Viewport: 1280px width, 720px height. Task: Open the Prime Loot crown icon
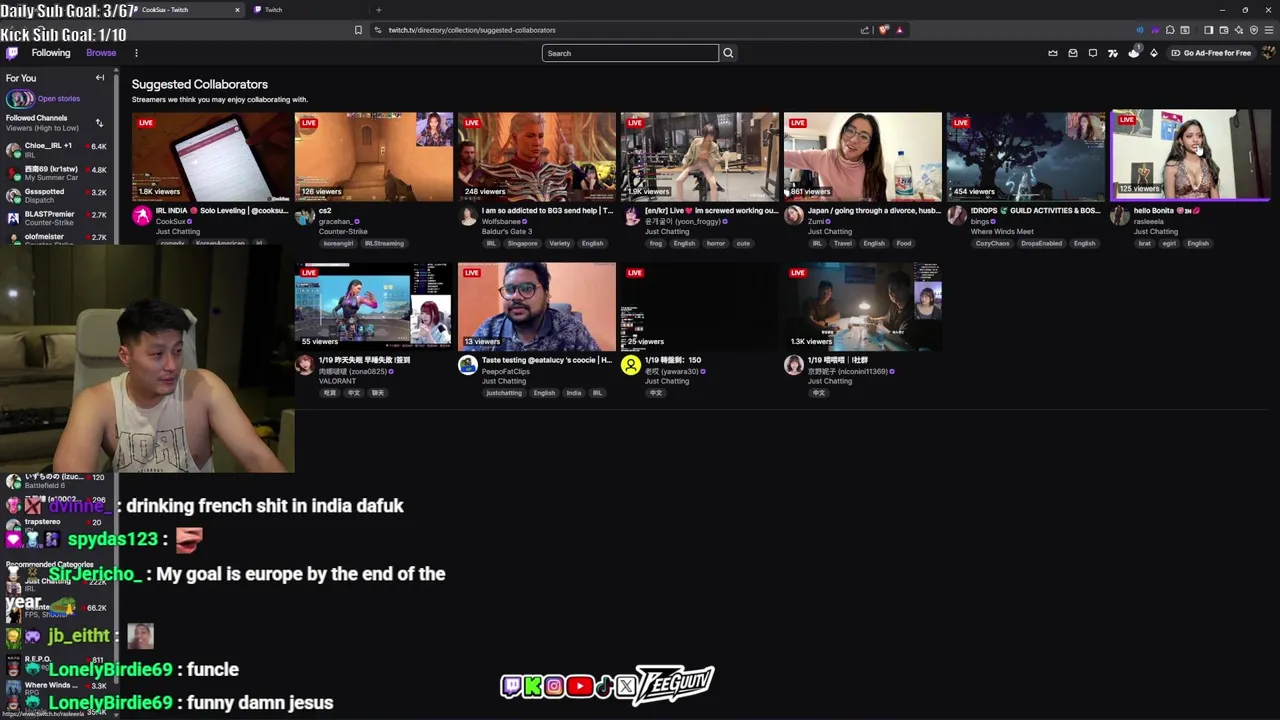(x=1053, y=53)
